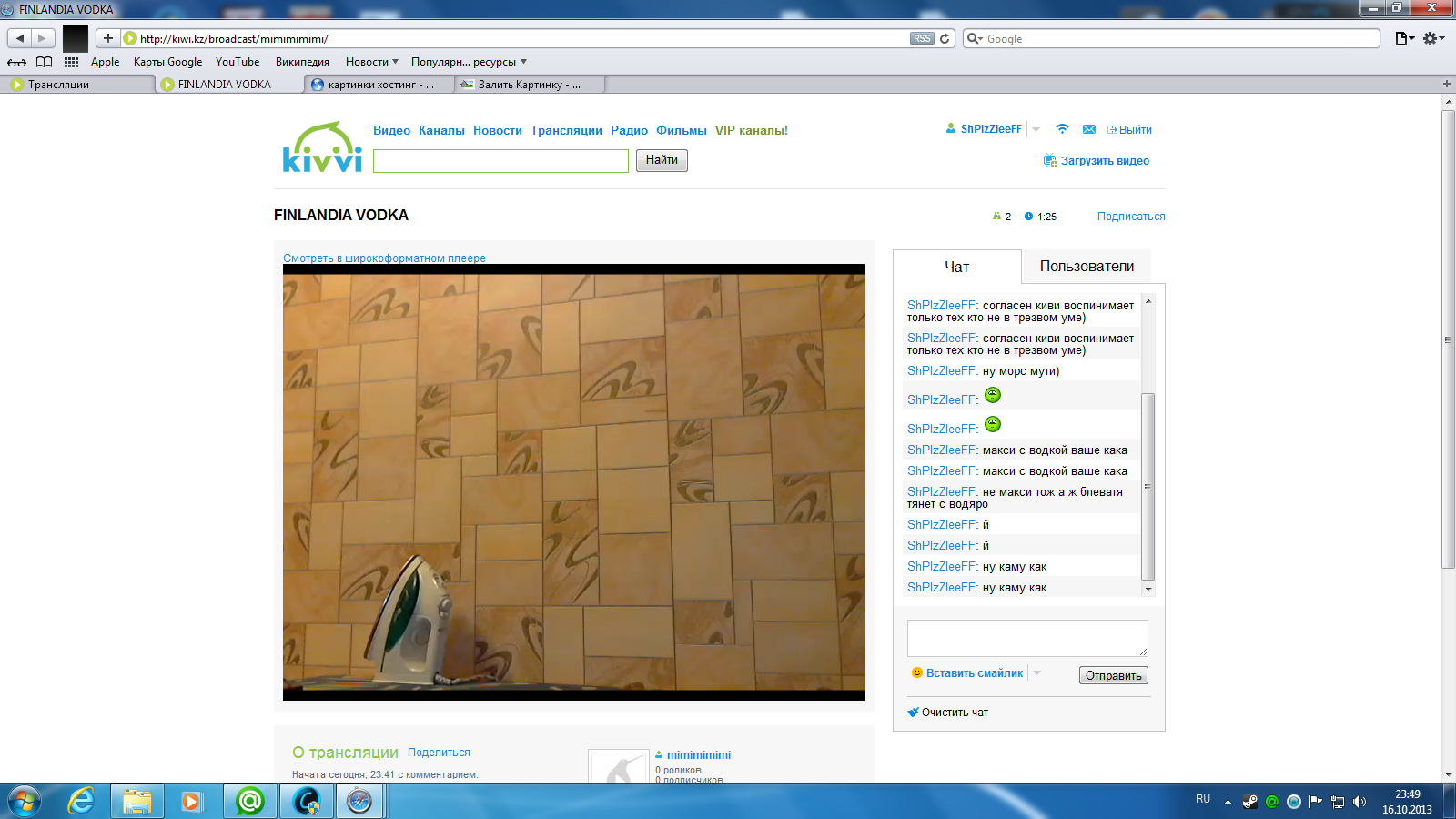Focus the site search input field
1456x819 pixels.
coord(500,161)
